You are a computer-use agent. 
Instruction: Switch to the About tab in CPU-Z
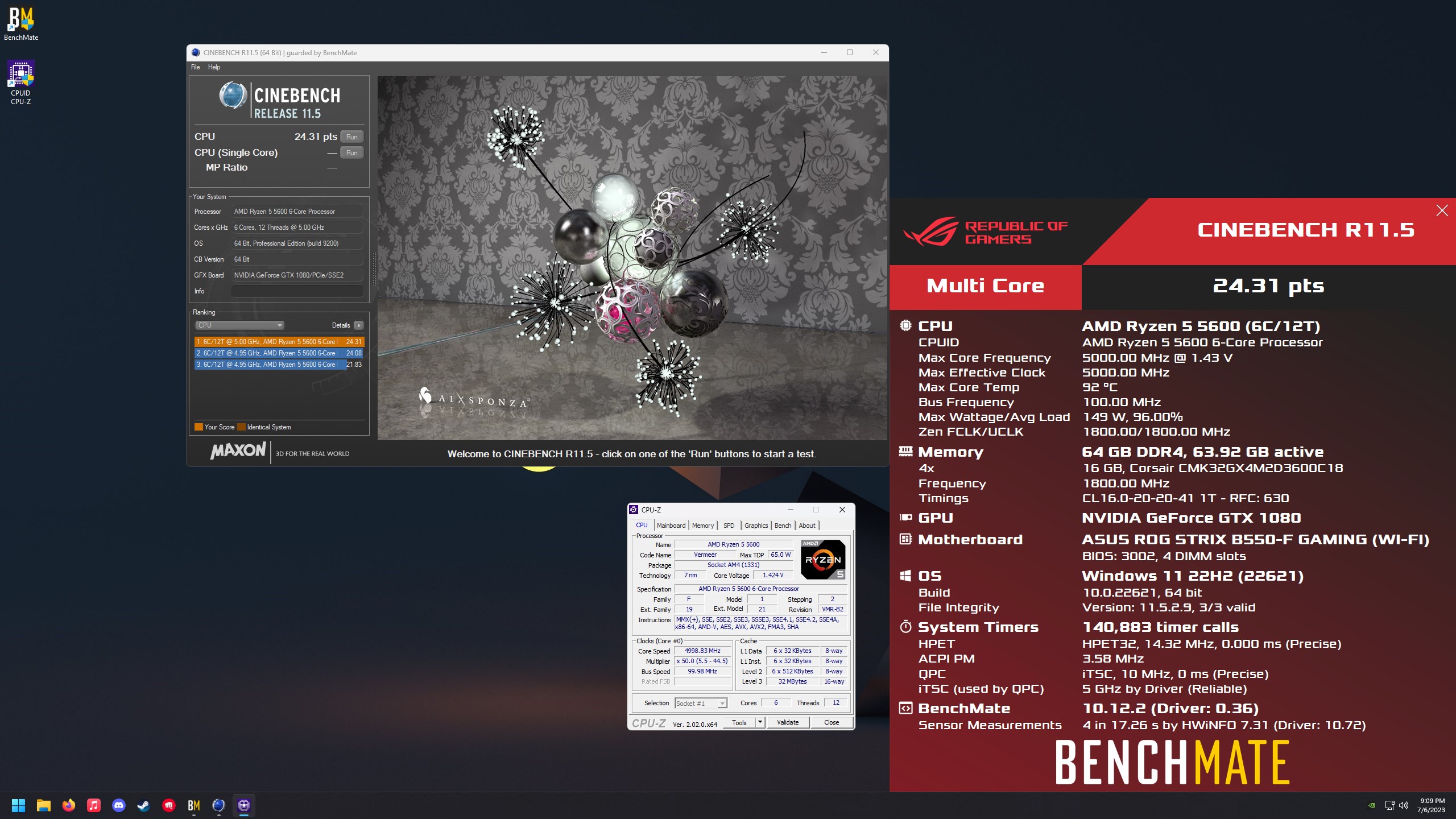click(x=807, y=526)
